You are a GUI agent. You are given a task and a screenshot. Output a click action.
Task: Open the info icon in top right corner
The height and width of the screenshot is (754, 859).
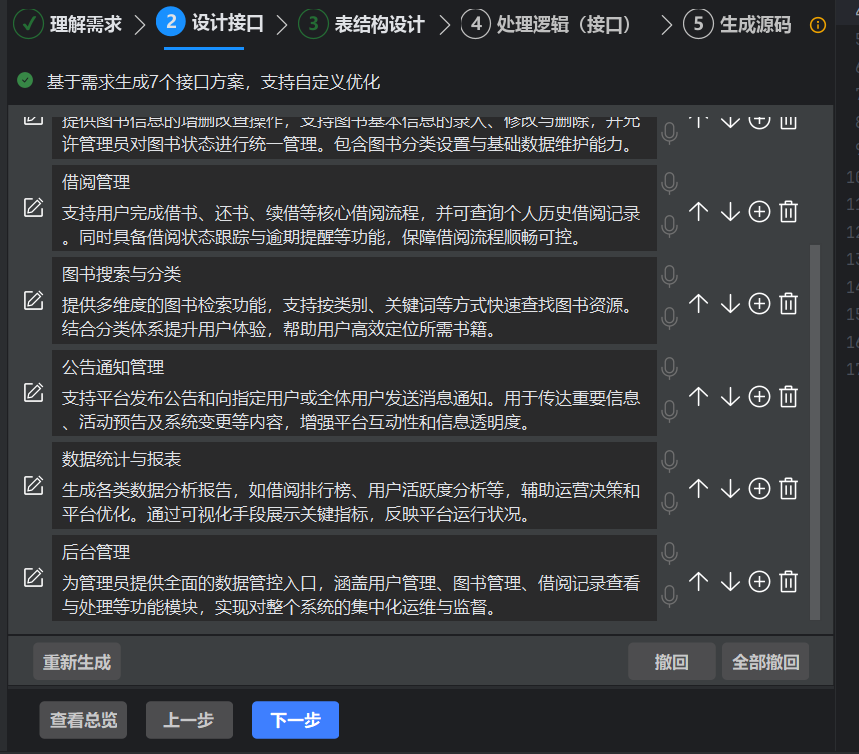818,25
